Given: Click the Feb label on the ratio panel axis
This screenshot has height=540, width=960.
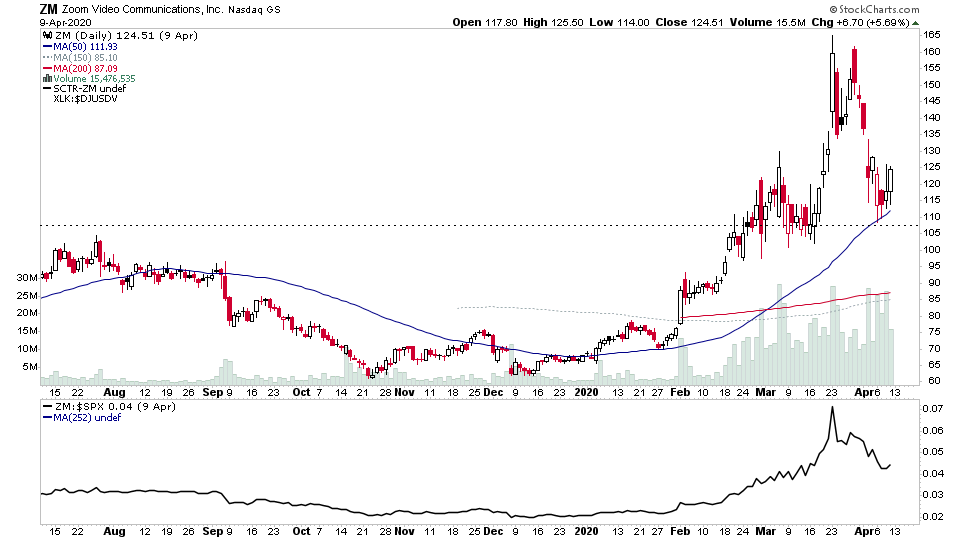Looking at the screenshot, I should (680, 531).
